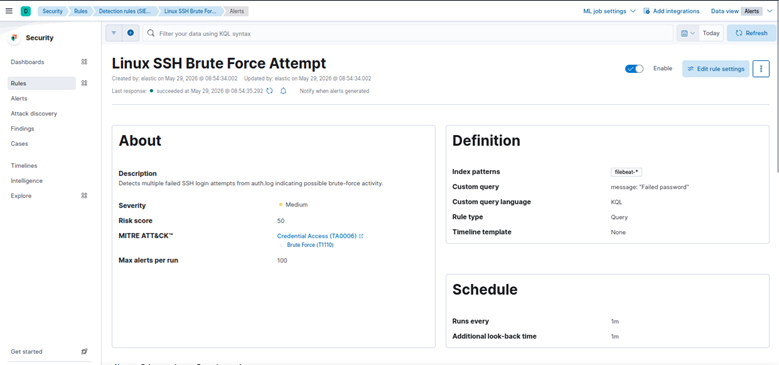This screenshot has width=779, height=365.
Task: Click the Timeline template None value
Action: (x=618, y=232)
